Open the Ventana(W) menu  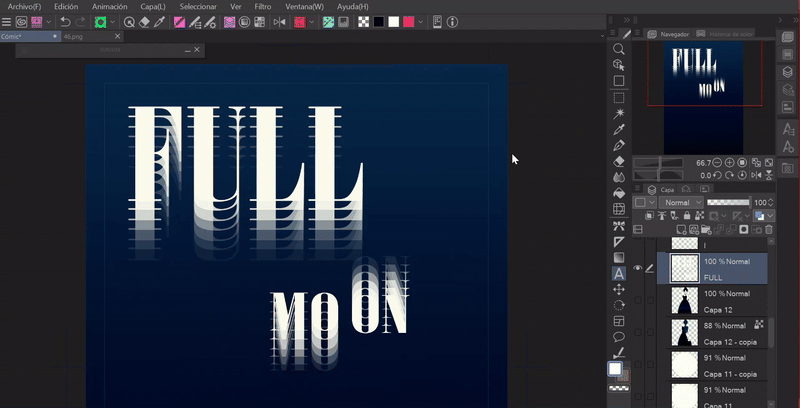click(x=305, y=7)
